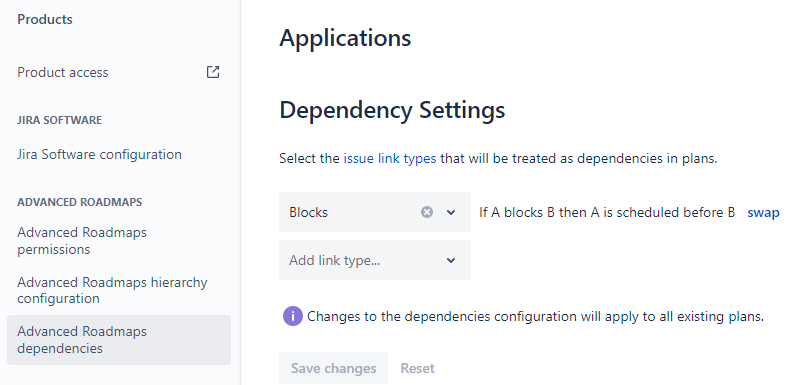
Task: Click the Reset button
Action: pyautogui.click(x=417, y=368)
